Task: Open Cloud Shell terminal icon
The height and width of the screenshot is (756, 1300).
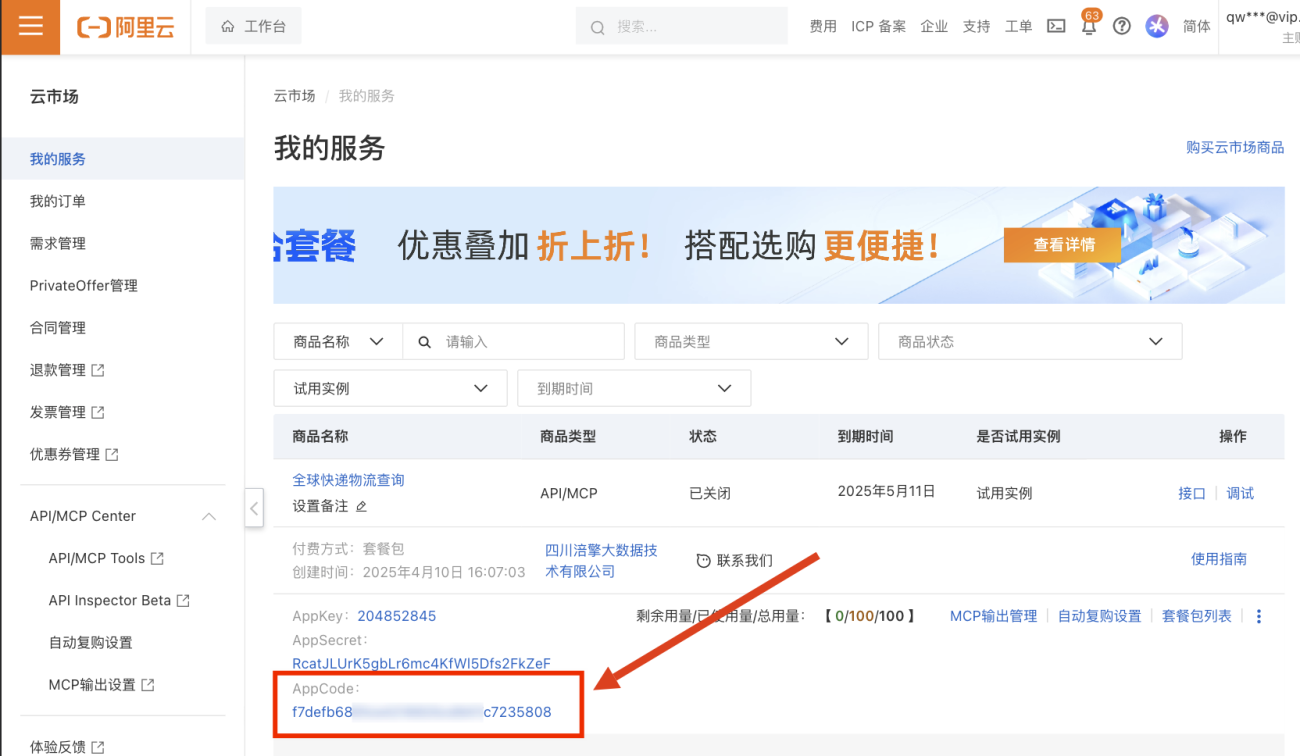Action: pyautogui.click(x=1056, y=27)
